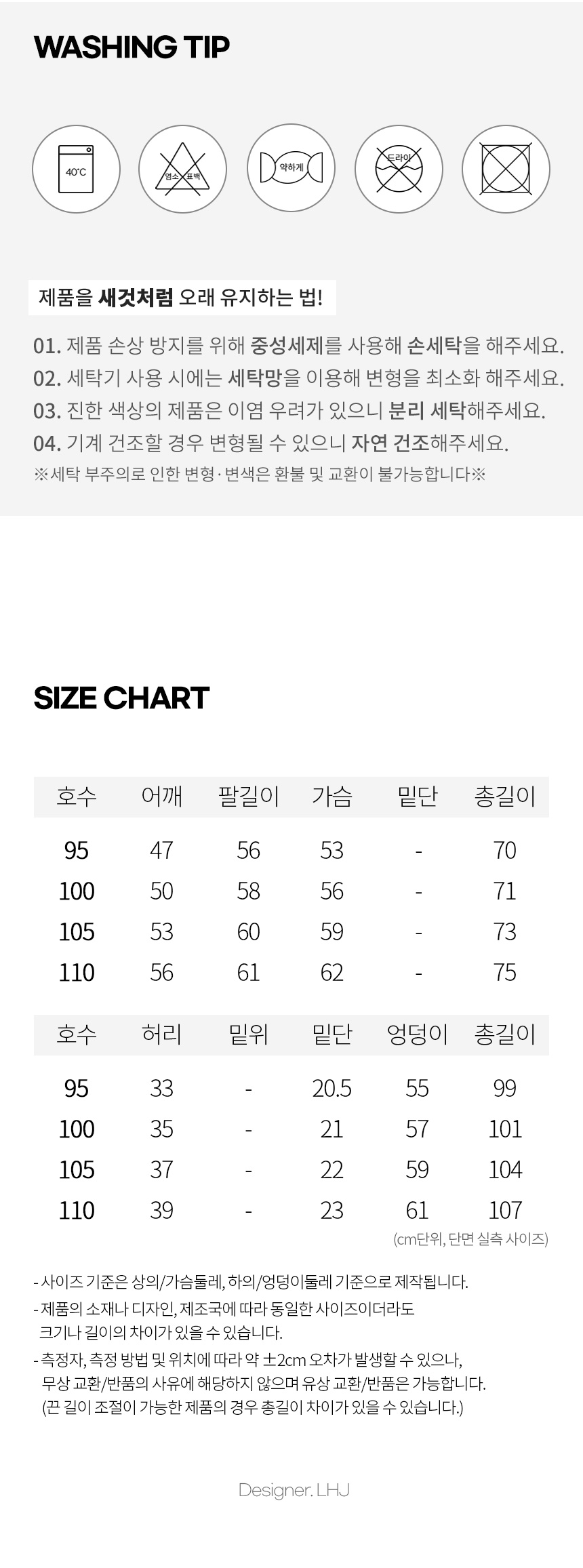The width and height of the screenshot is (583, 1568).
Task: Click the 가슴 column header
Action: [x=332, y=796]
